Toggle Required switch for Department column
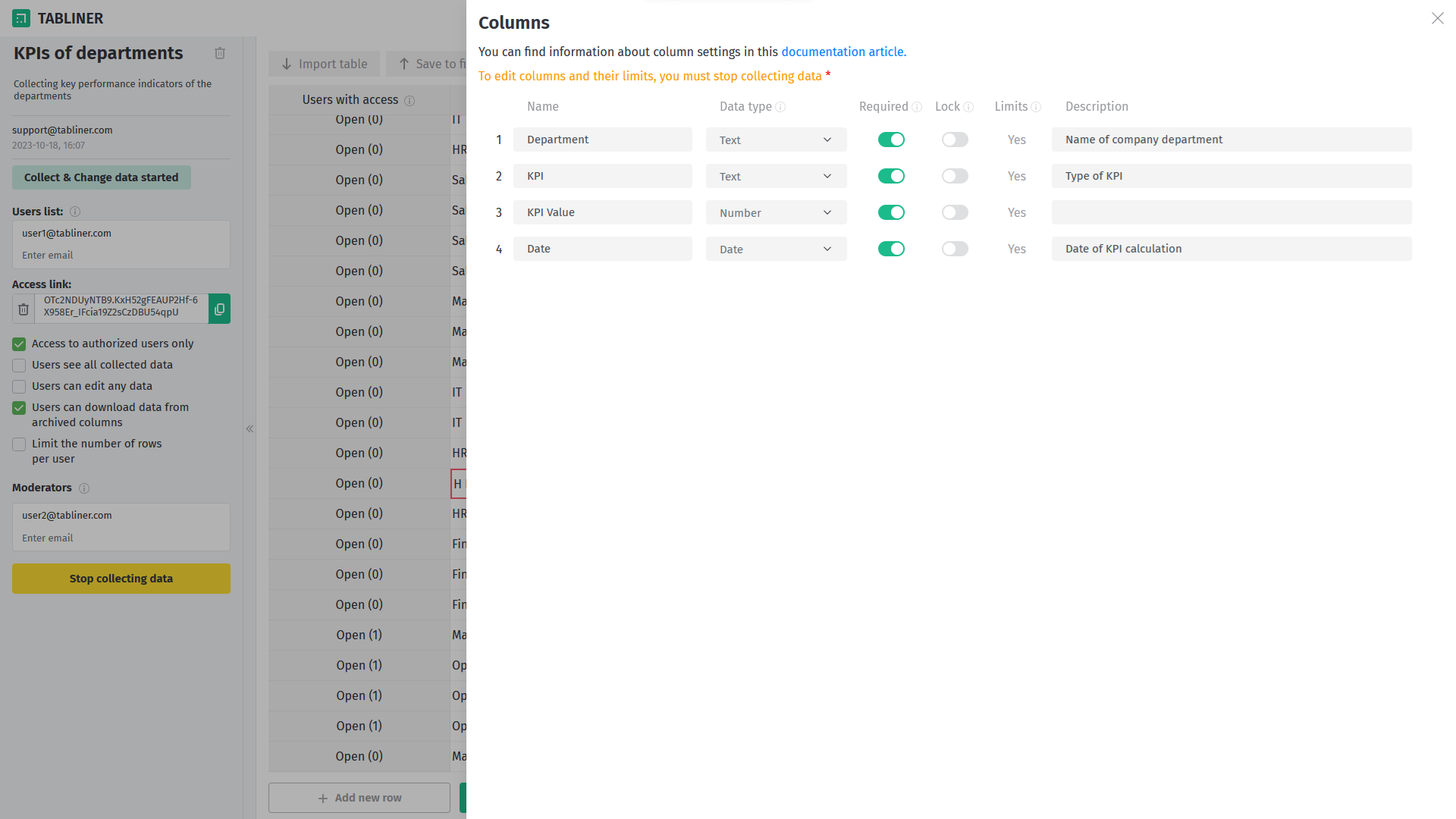Screen dimensions: 1456x819 pyautogui.click(x=891, y=140)
